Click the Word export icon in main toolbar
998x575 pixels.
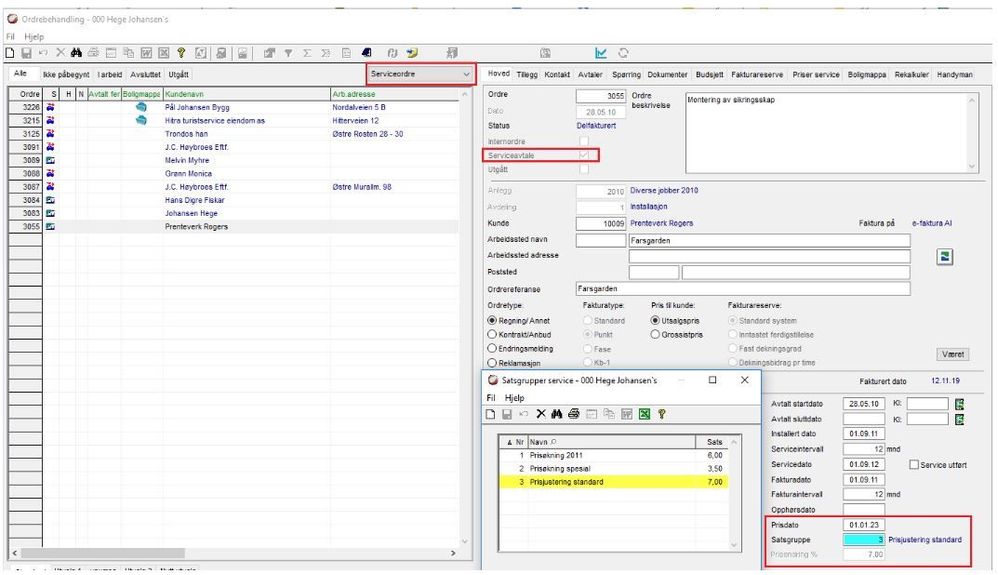(x=146, y=53)
